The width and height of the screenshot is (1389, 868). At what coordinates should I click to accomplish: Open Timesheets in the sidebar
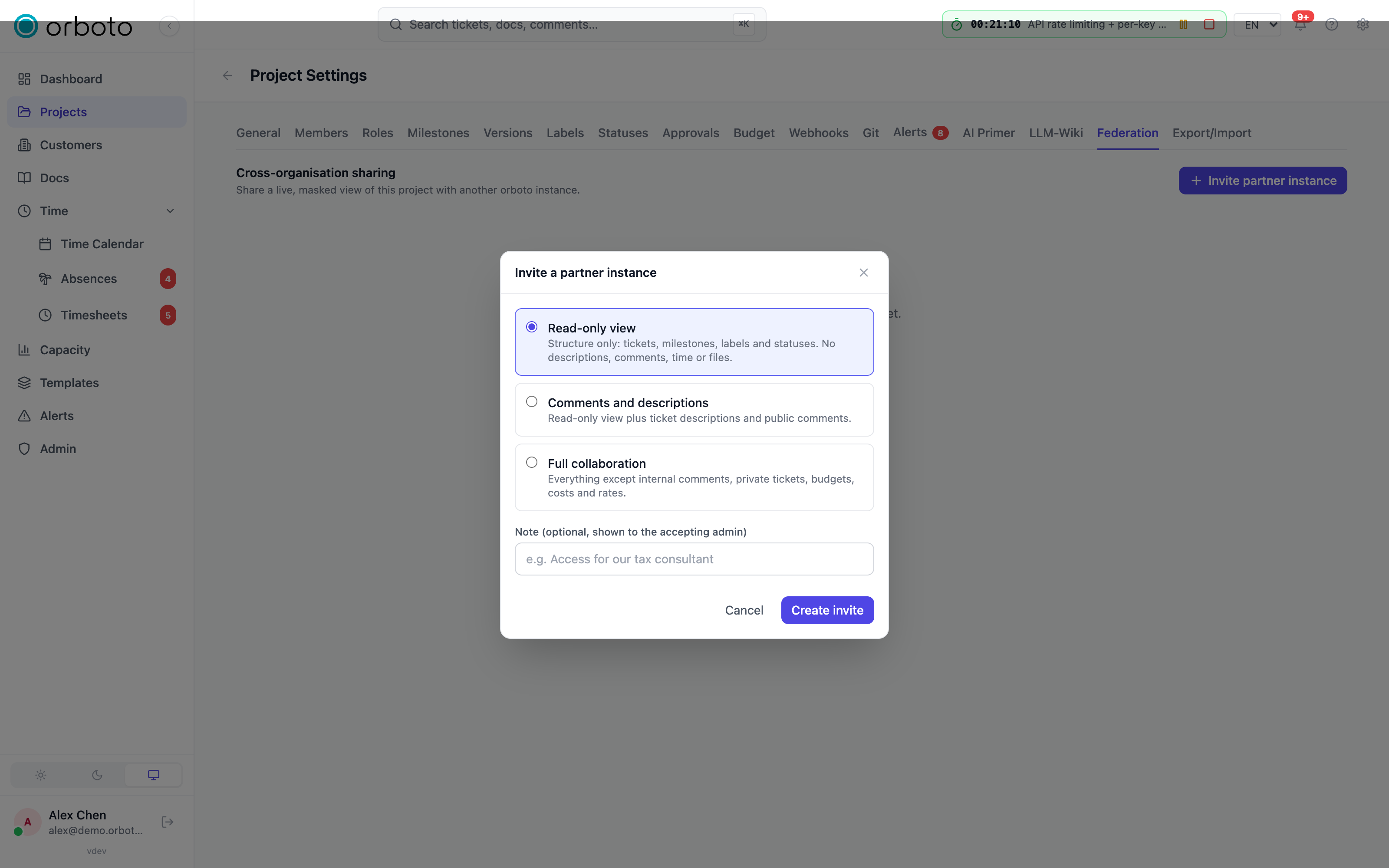pos(107,315)
